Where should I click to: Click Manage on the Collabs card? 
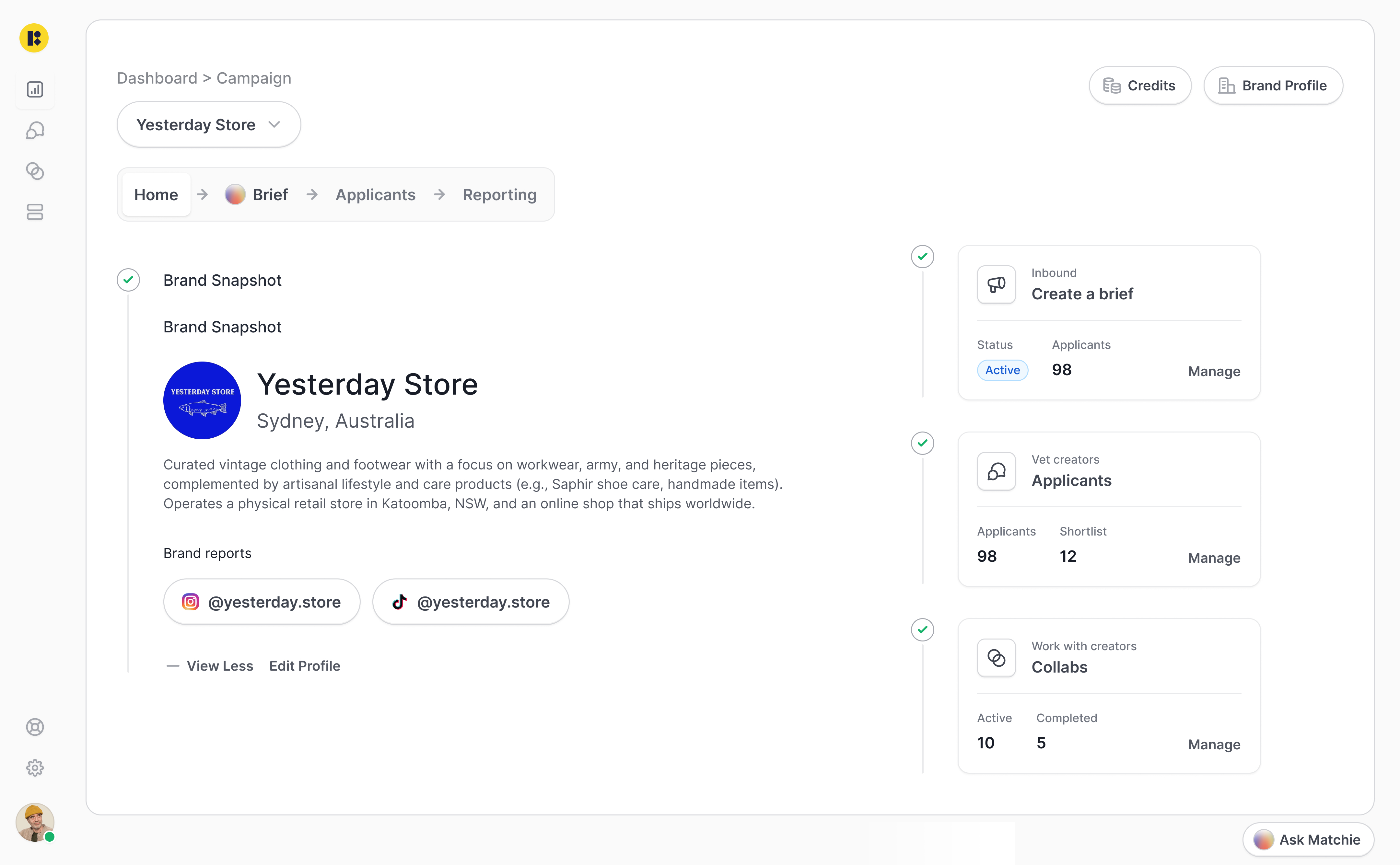click(1214, 744)
